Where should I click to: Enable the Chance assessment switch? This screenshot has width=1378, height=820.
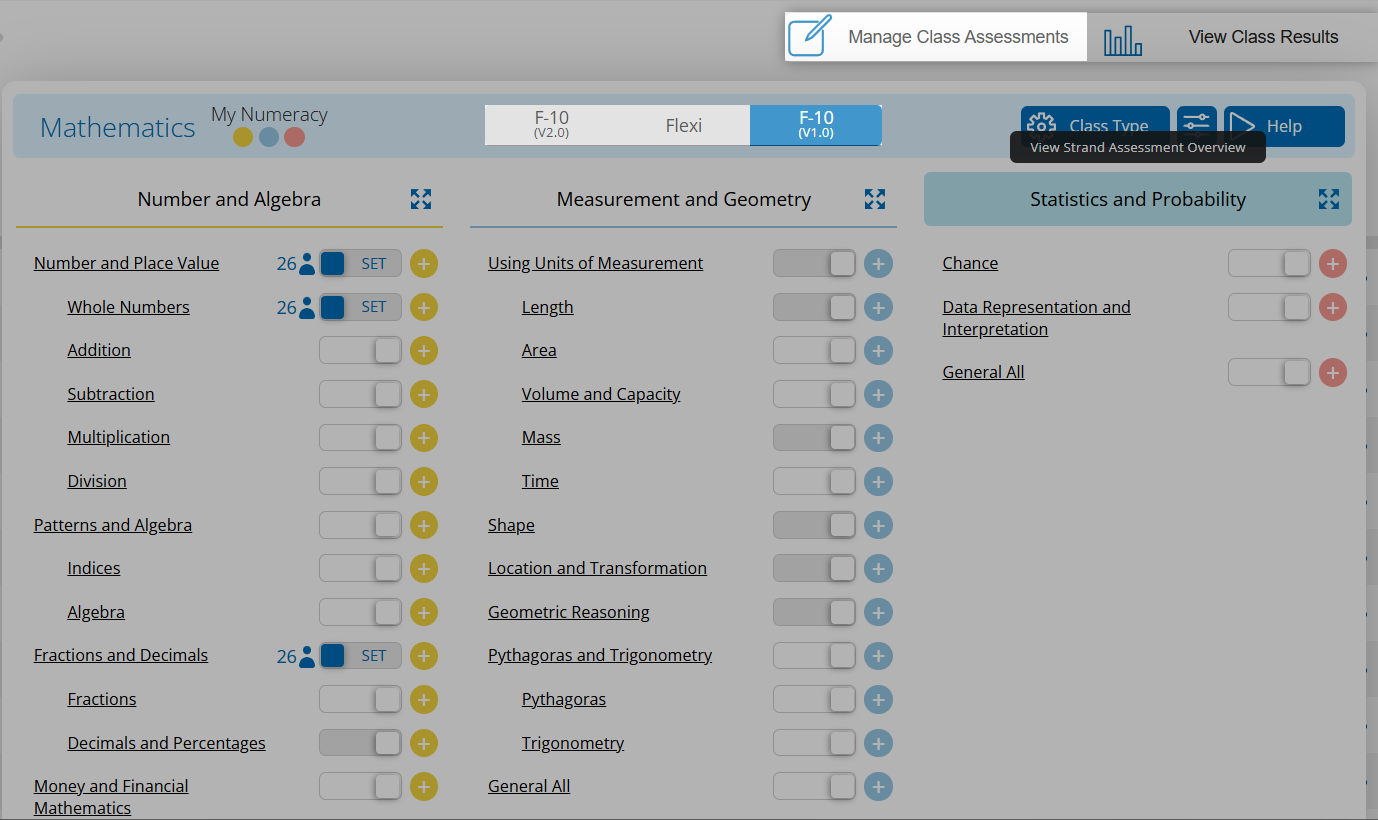[1269, 264]
